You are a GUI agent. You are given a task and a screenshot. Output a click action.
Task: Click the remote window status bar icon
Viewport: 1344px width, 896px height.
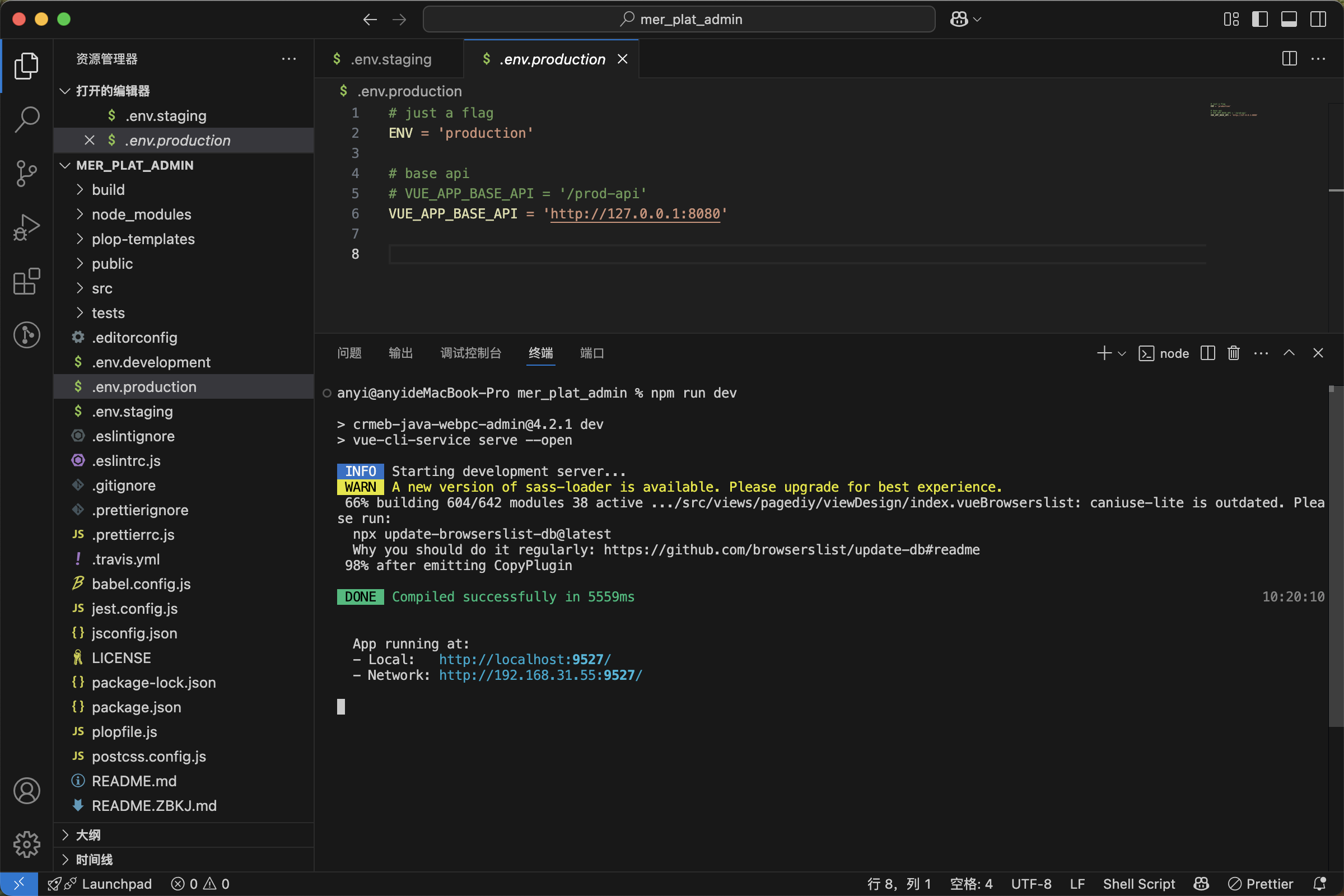(19, 884)
